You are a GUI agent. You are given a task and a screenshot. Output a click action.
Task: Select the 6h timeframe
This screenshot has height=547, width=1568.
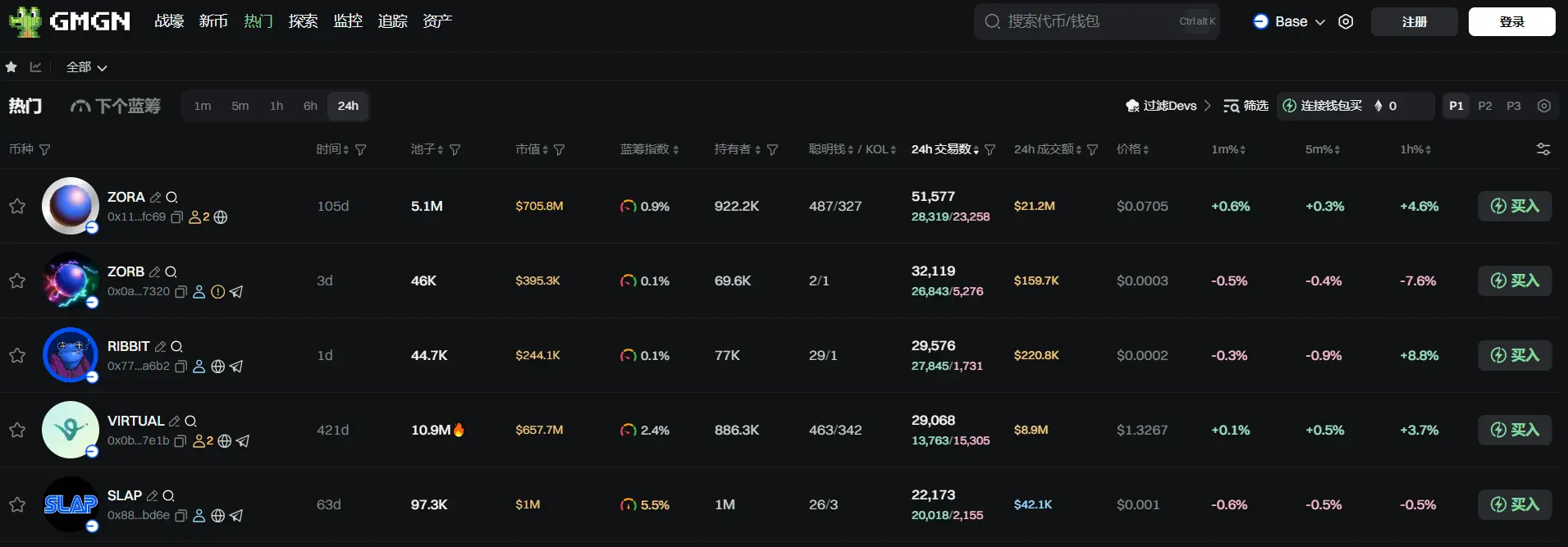click(310, 106)
